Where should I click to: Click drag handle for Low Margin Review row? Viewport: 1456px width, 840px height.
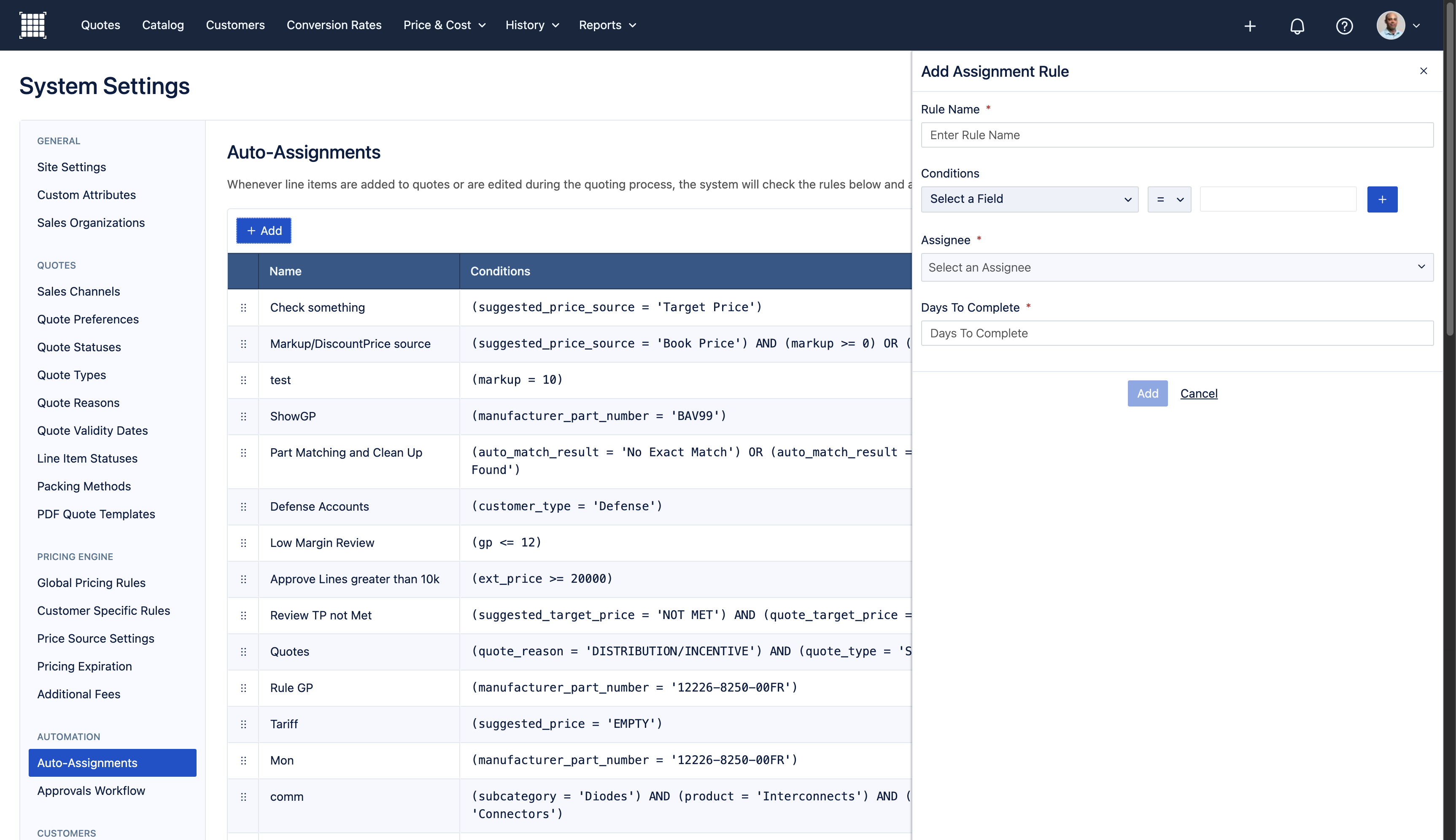(x=243, y=543)
